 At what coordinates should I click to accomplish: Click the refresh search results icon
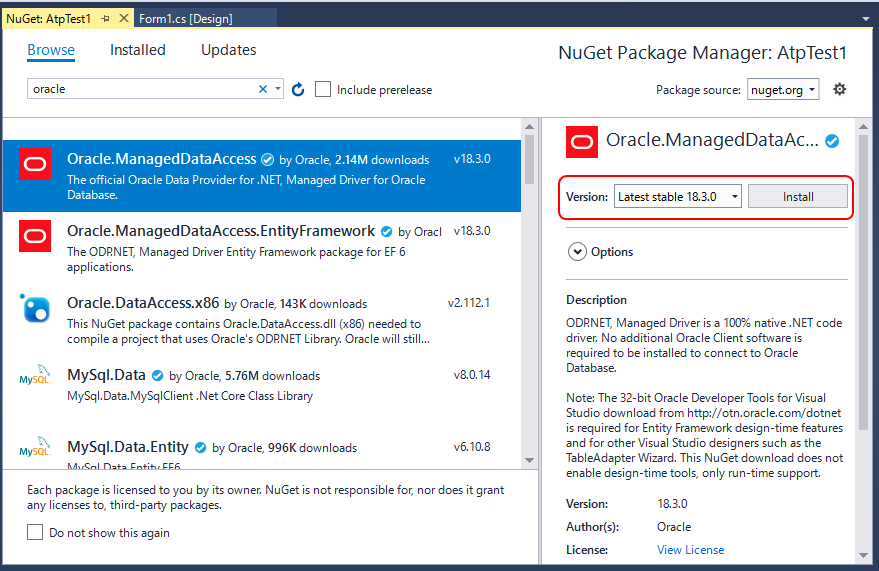tap(298, 90)
